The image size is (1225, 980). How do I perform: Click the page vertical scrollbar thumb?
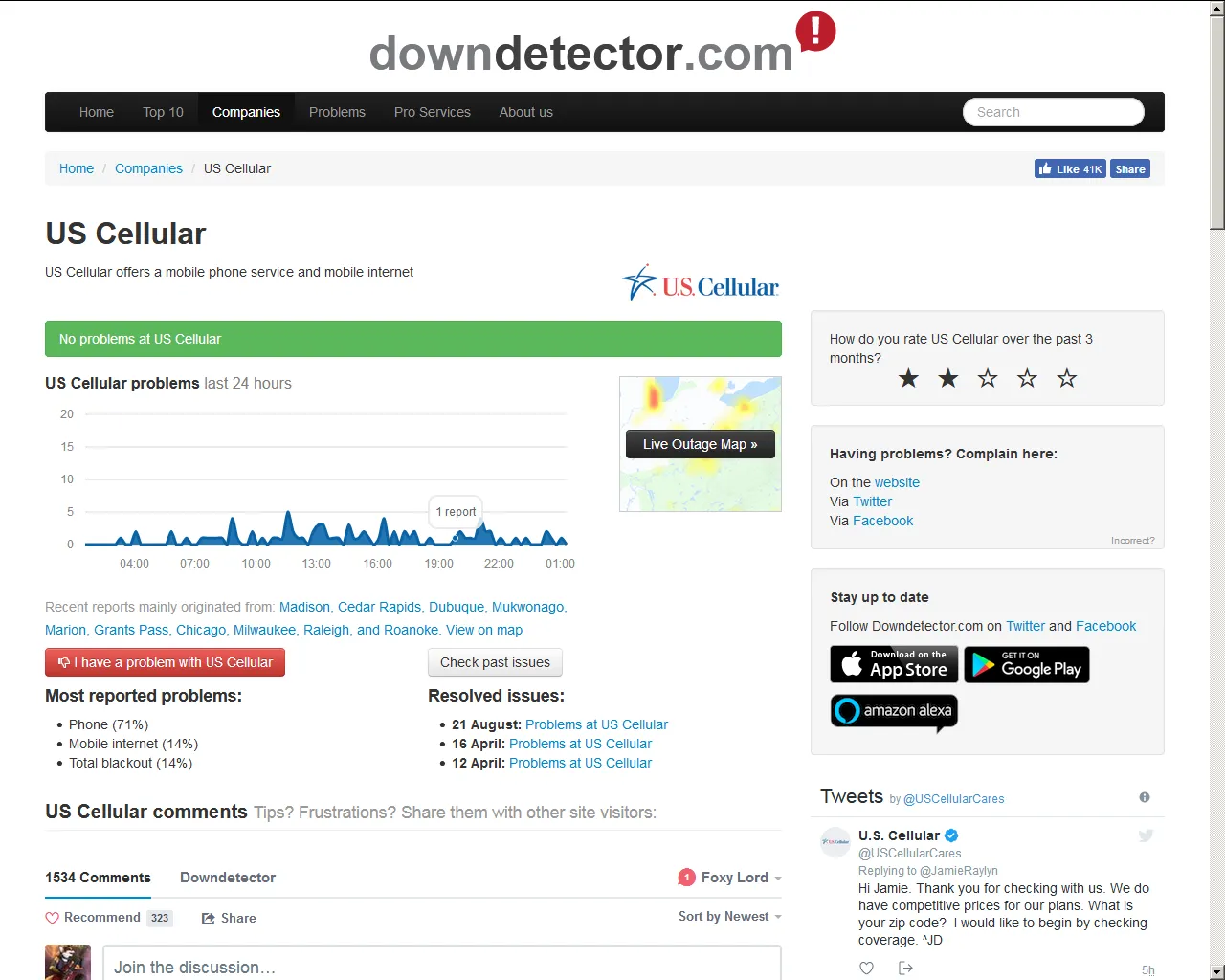(1217, 122)
